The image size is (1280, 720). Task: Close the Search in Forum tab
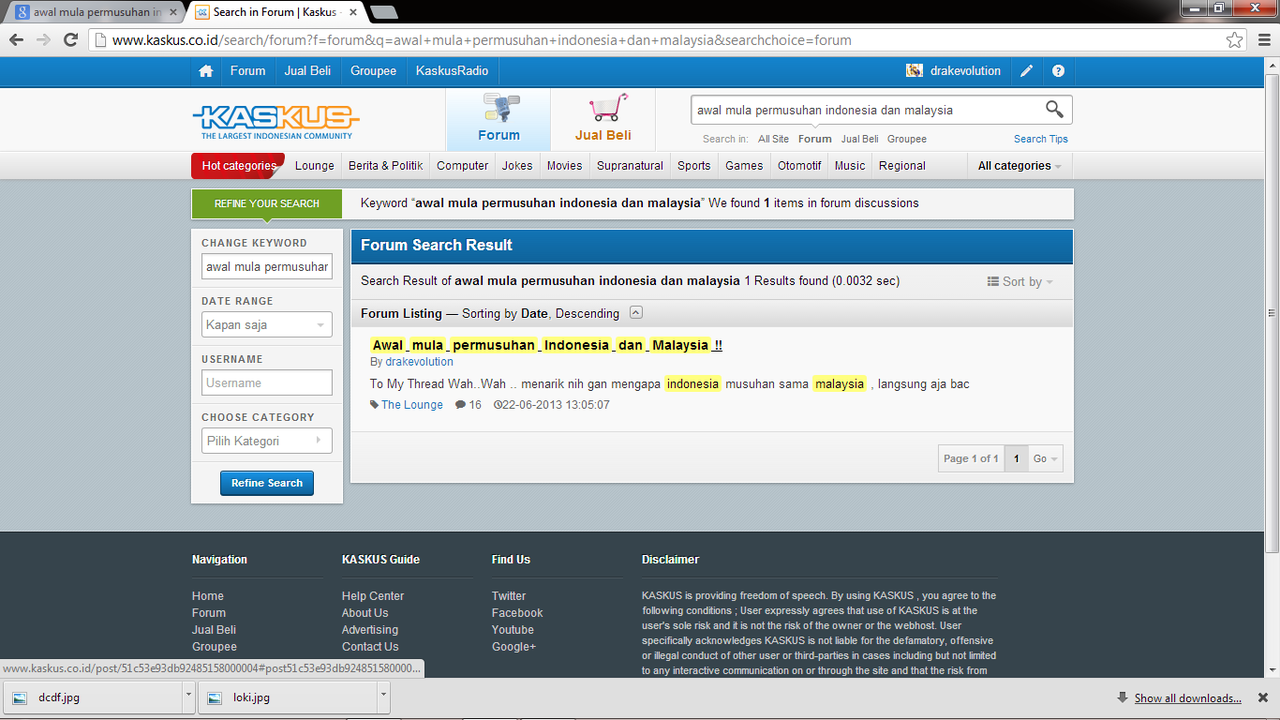[353, 12]
